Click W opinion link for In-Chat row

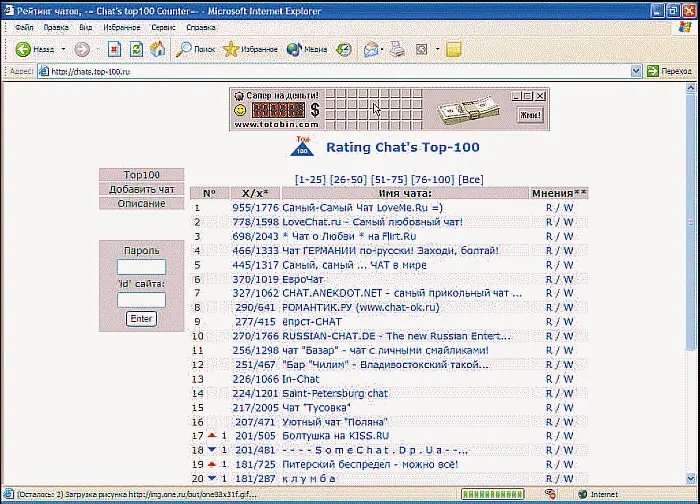tap(568, 379)
